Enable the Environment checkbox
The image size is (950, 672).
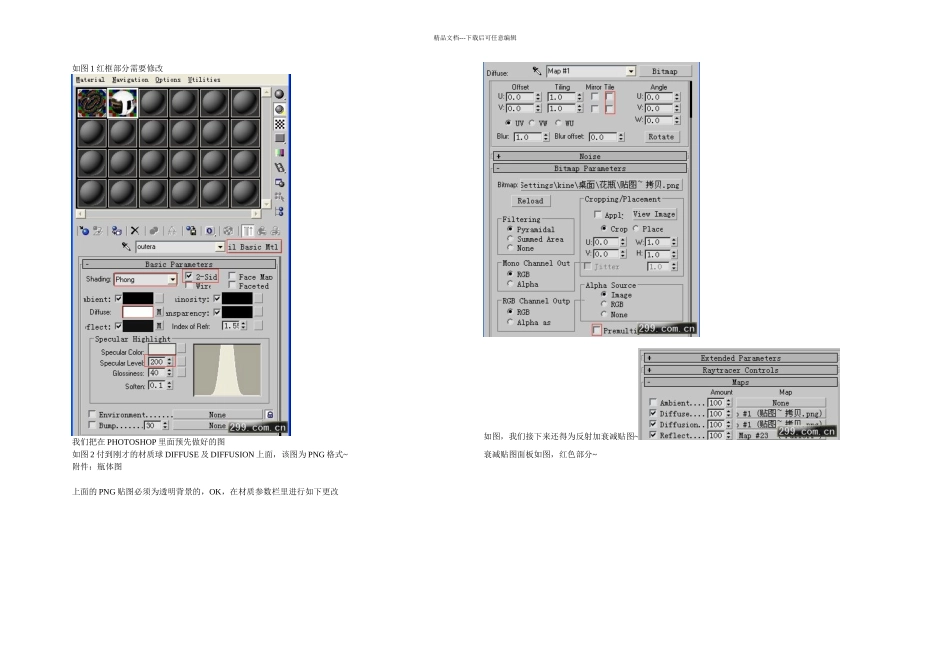[x=92, y=414]
